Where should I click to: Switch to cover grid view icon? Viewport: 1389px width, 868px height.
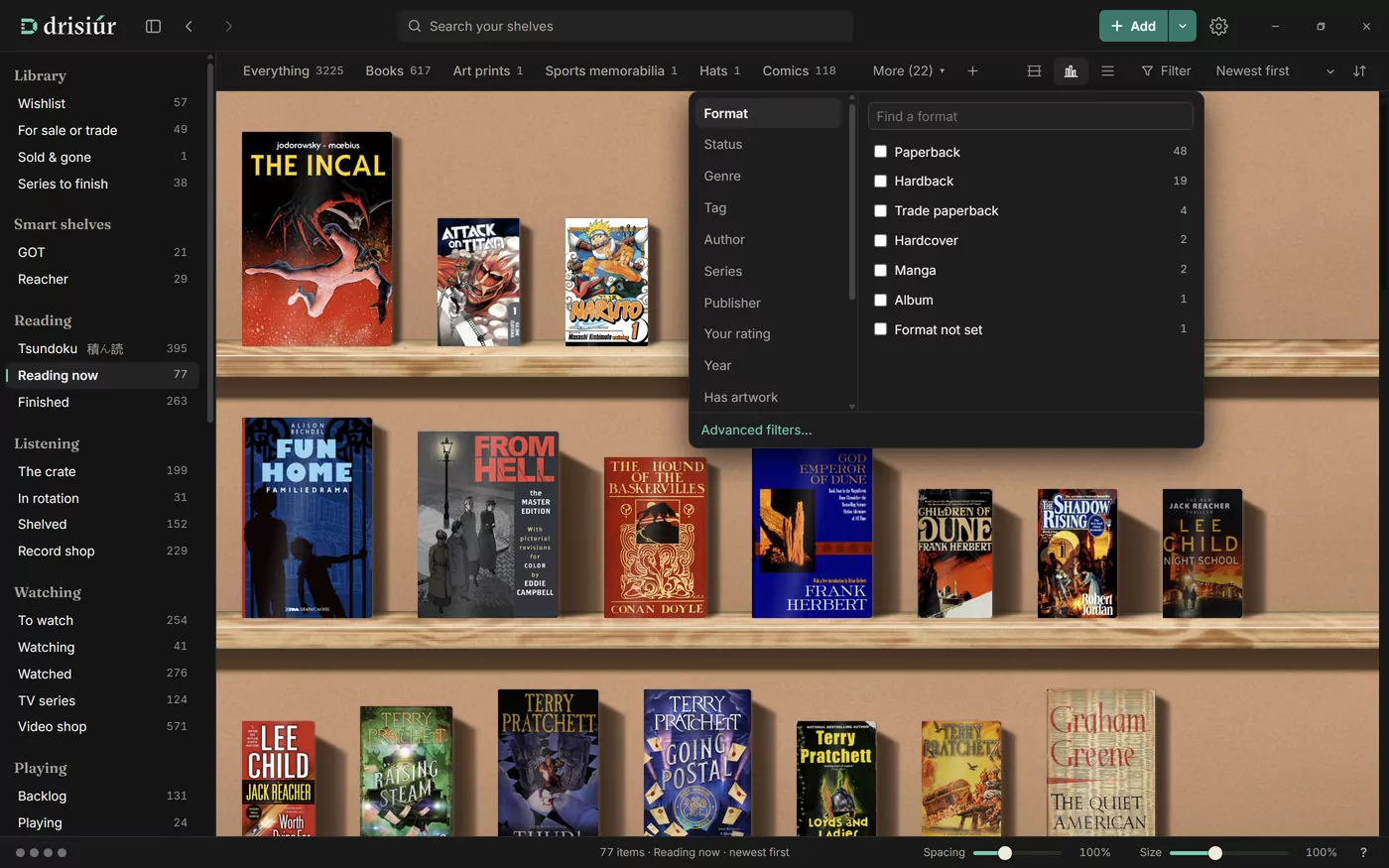coord(1034,71)
